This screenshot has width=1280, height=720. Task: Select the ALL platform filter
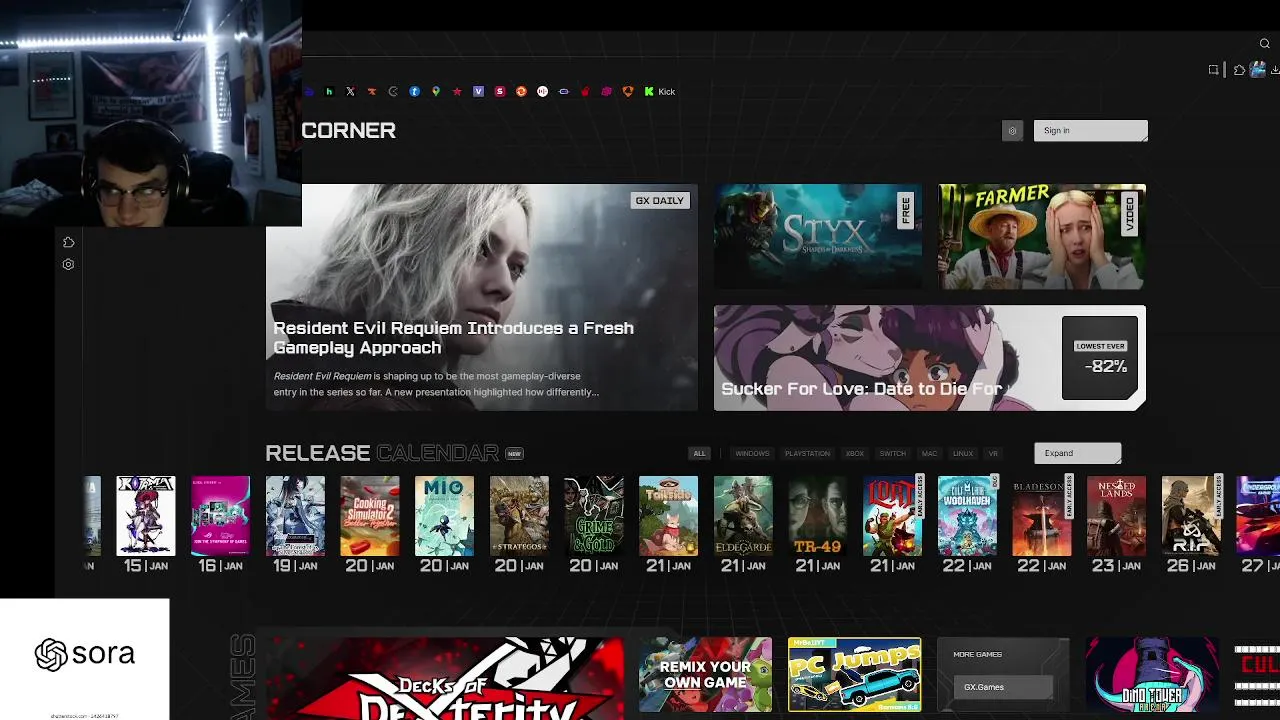(700, 453)
